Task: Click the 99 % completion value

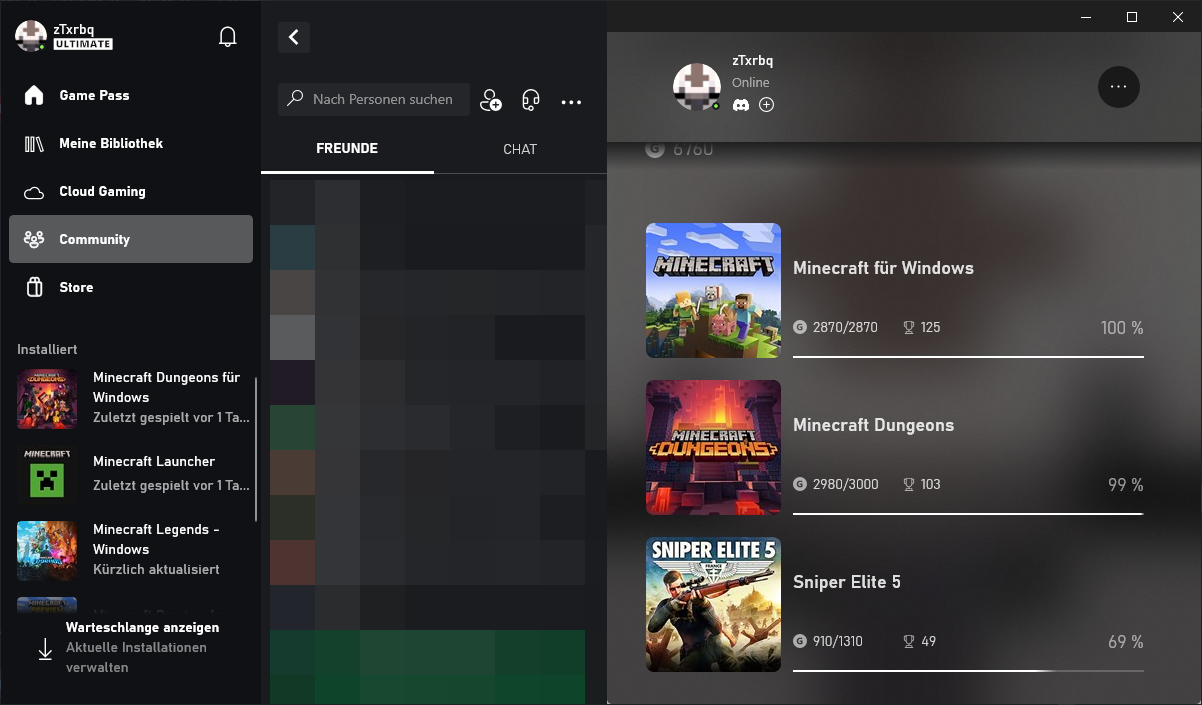Action: (1126, 485)
